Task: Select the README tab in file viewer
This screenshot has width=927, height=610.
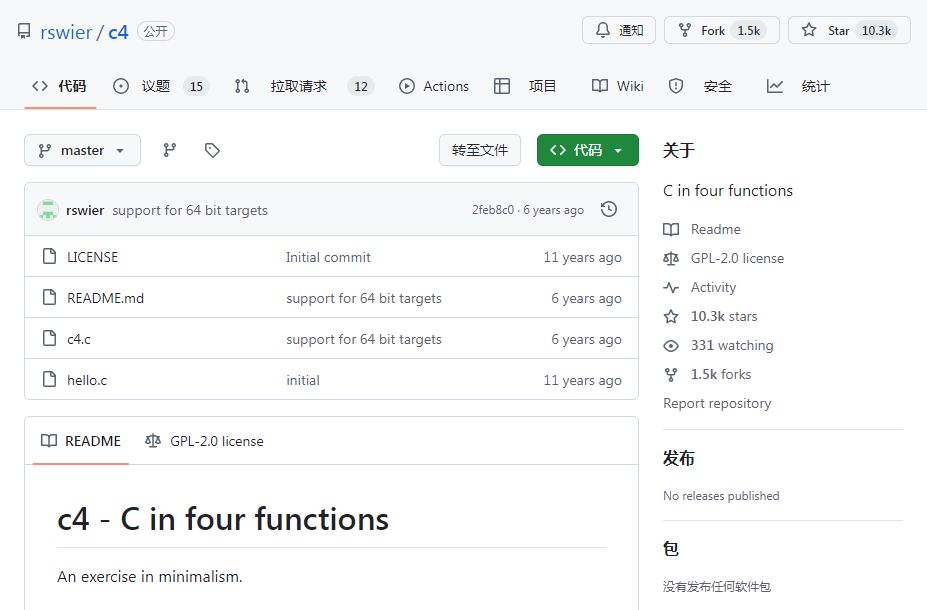Action: coord(81,441)
